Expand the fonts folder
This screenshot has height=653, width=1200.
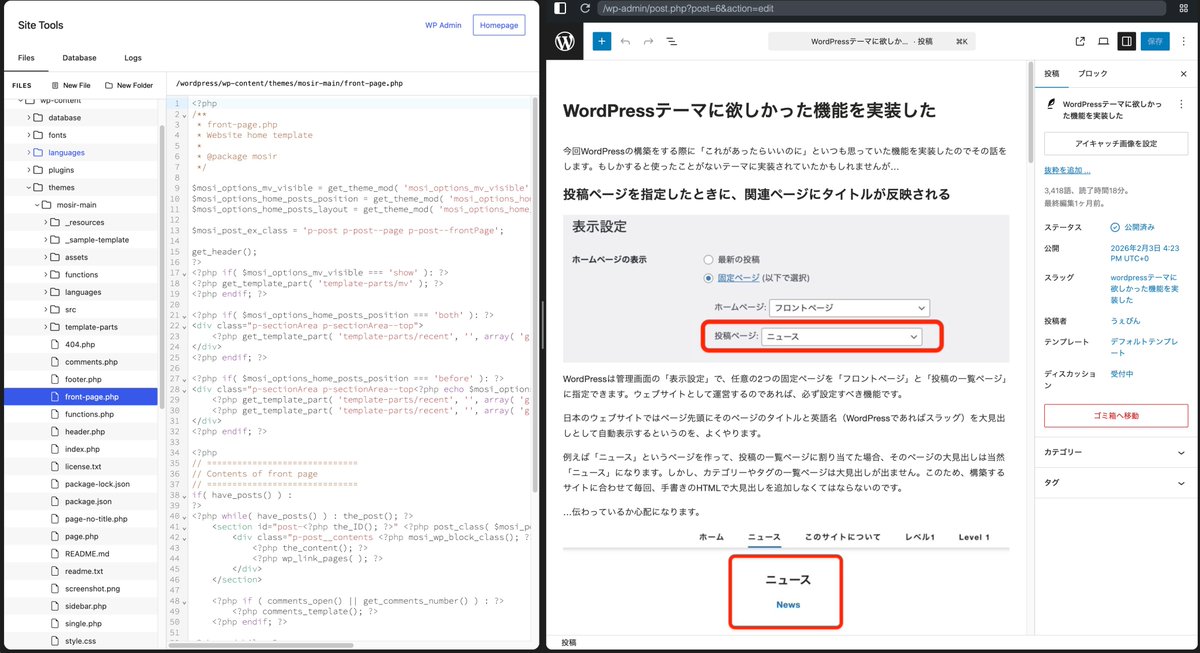pos(27,135)
